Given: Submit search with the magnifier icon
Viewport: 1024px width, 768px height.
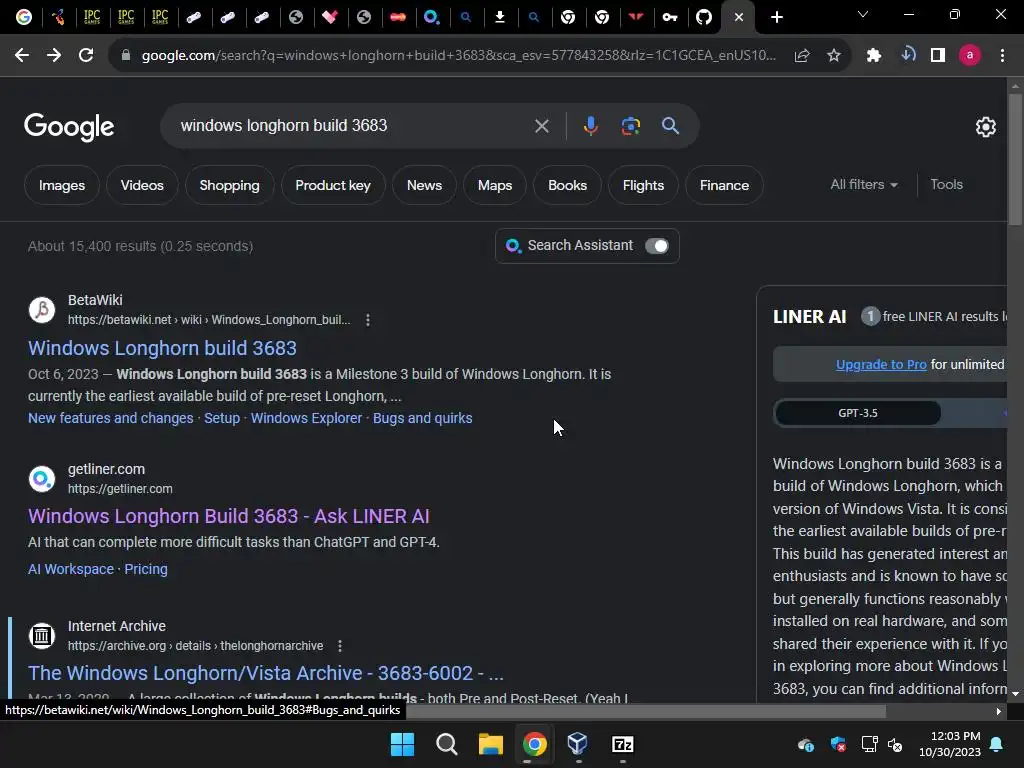Looking at the screenshot, I should click(x=670, y=126).
